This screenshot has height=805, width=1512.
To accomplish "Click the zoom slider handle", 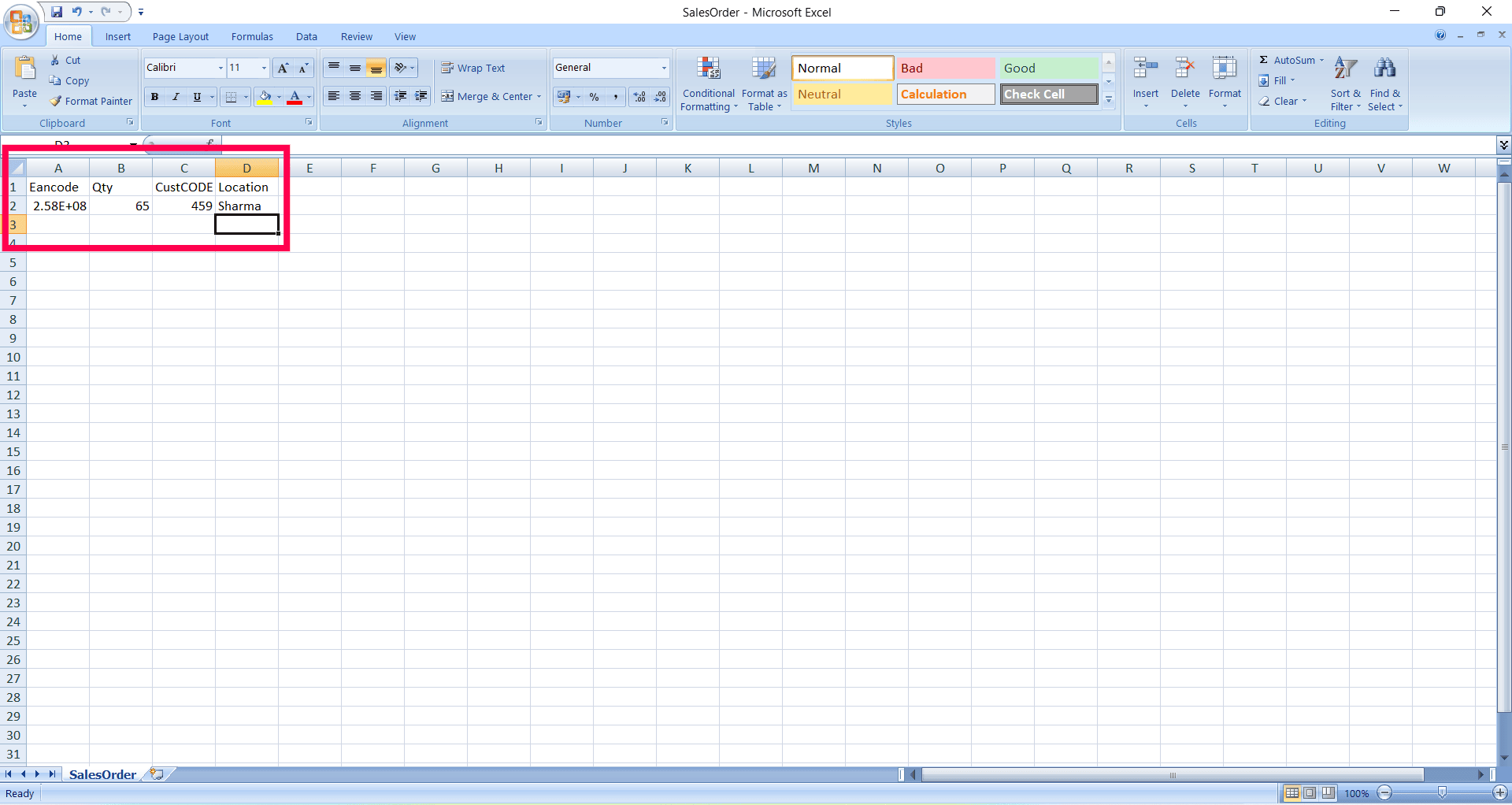I will 1442,792.
